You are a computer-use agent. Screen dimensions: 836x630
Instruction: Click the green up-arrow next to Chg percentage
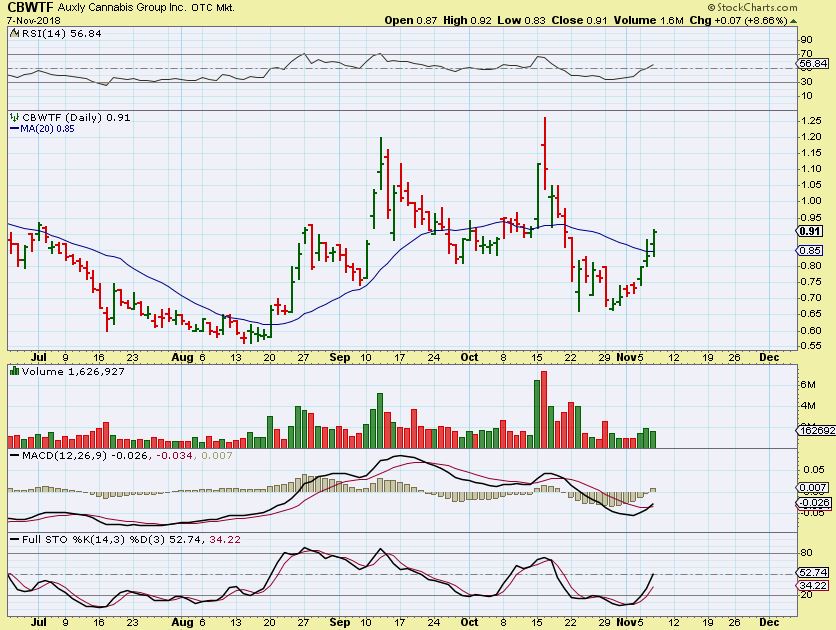(794, 21)
